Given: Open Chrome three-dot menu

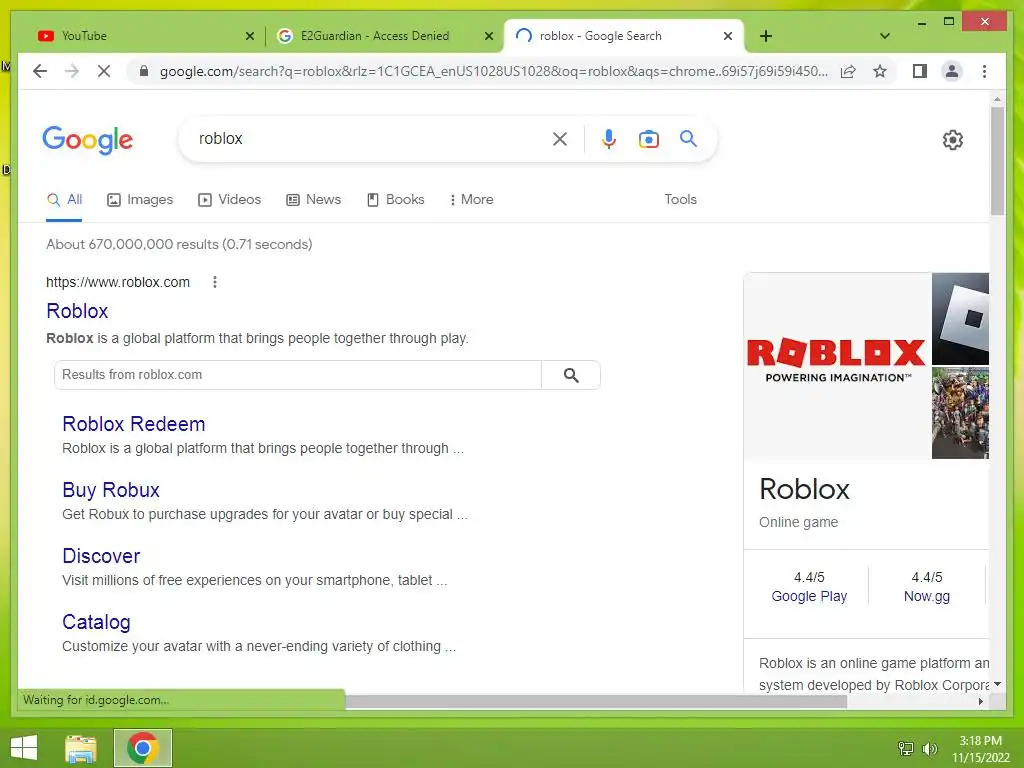Looking at the screenshot, I should click(984, 71).
